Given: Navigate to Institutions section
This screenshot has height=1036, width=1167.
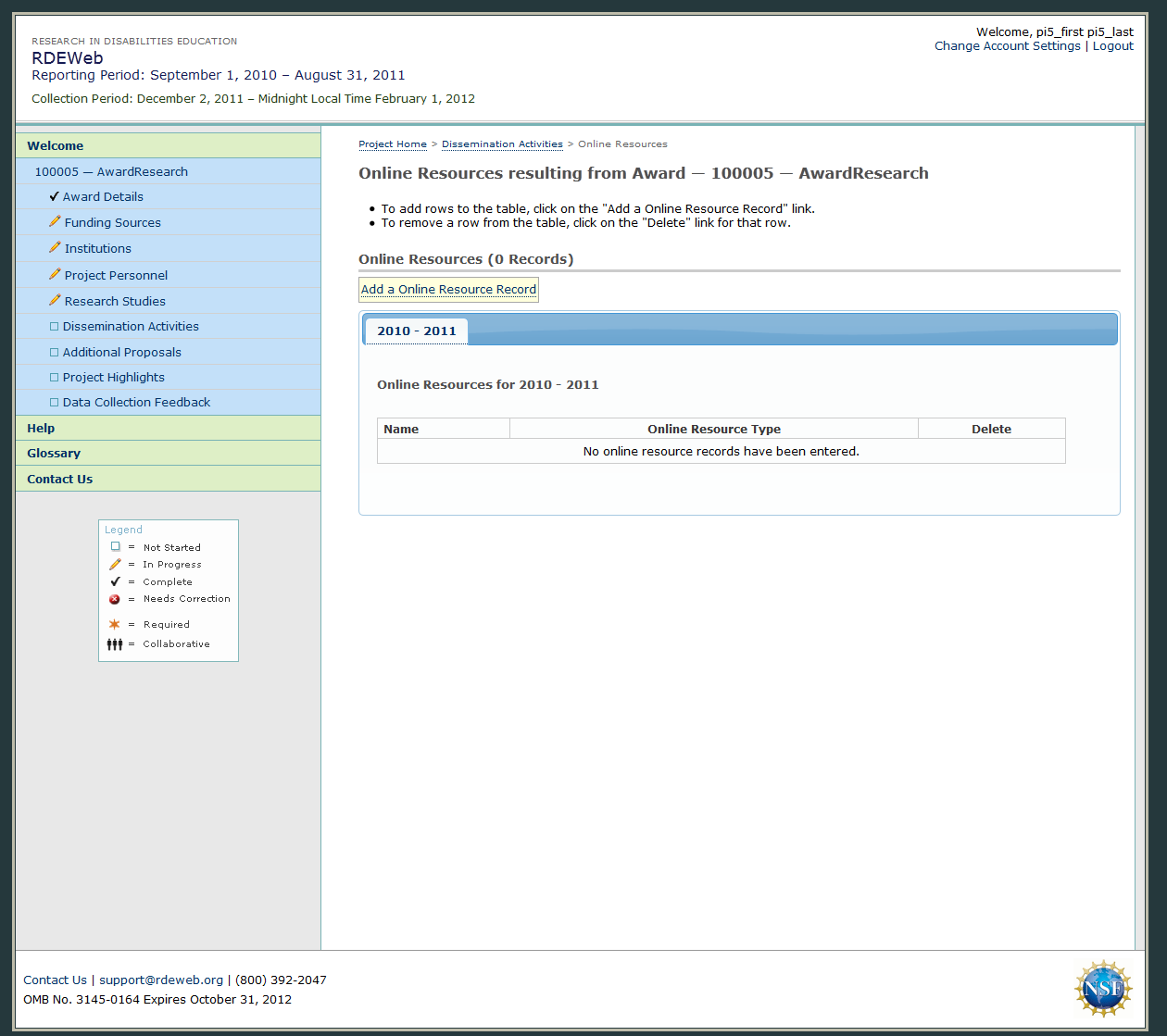Looking at the screenshot, I should 98,248.
